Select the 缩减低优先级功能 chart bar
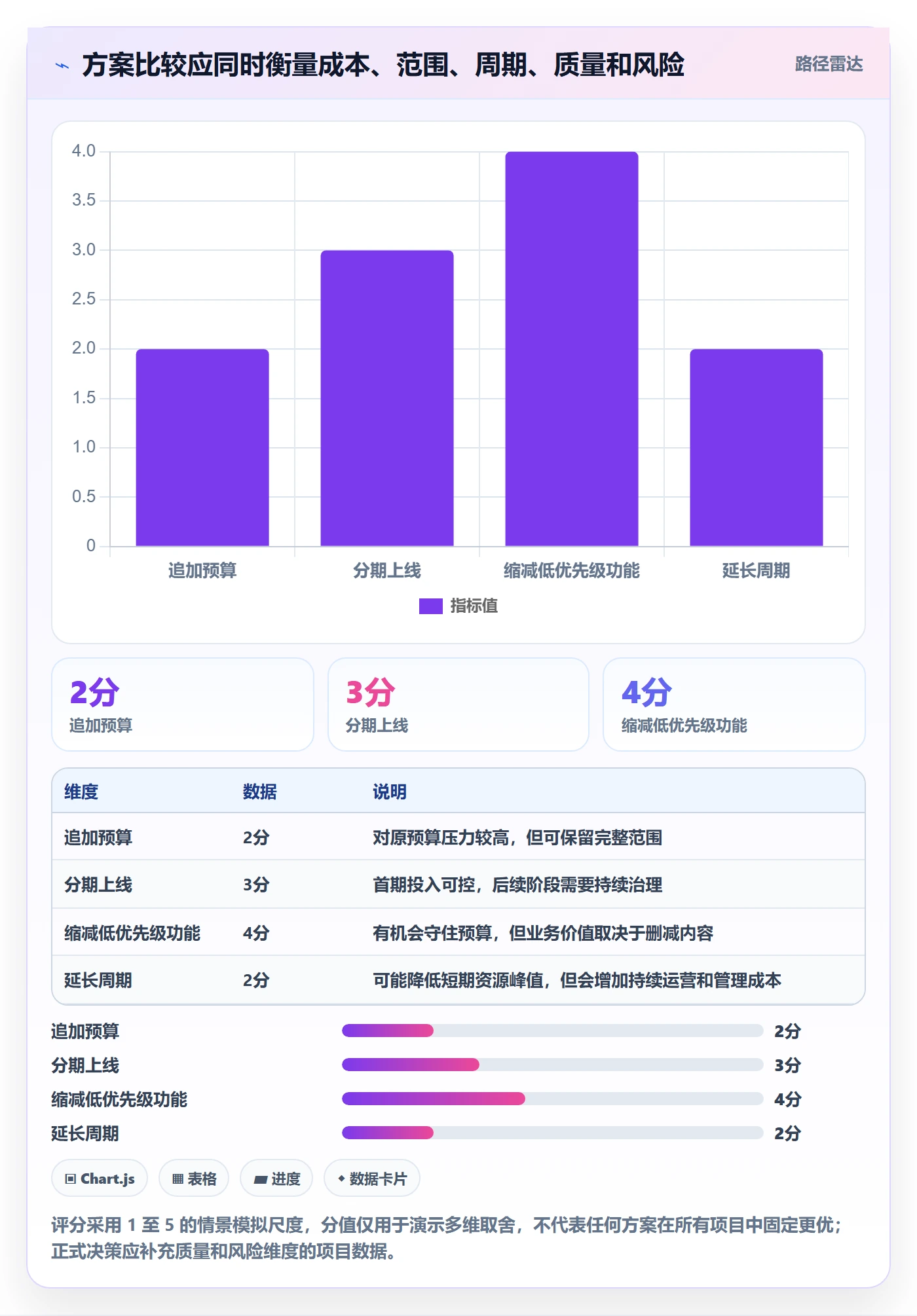This screenshot has height=1316, width=917. click(x=572, y=349)
